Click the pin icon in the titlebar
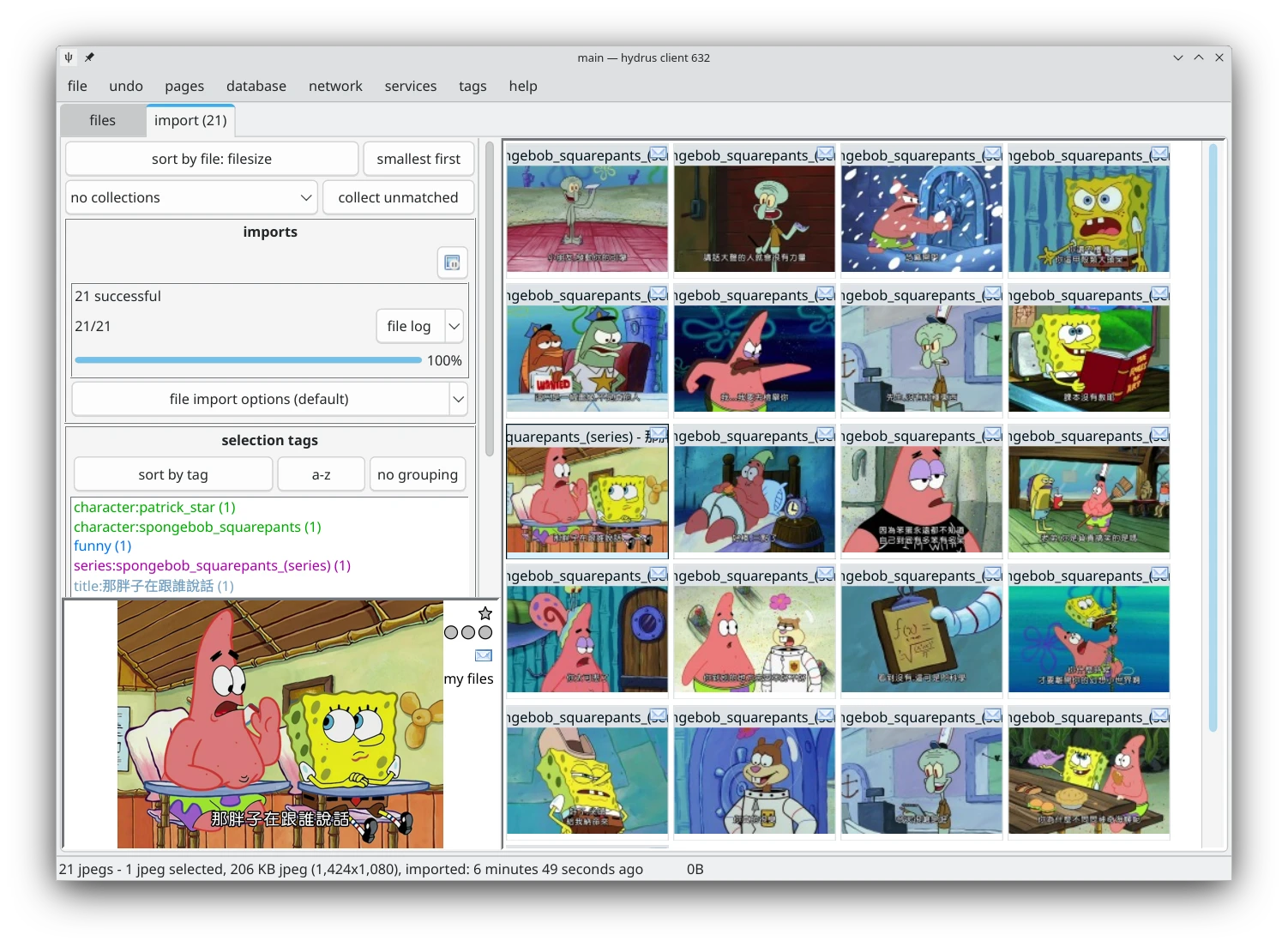 point(88,57)
